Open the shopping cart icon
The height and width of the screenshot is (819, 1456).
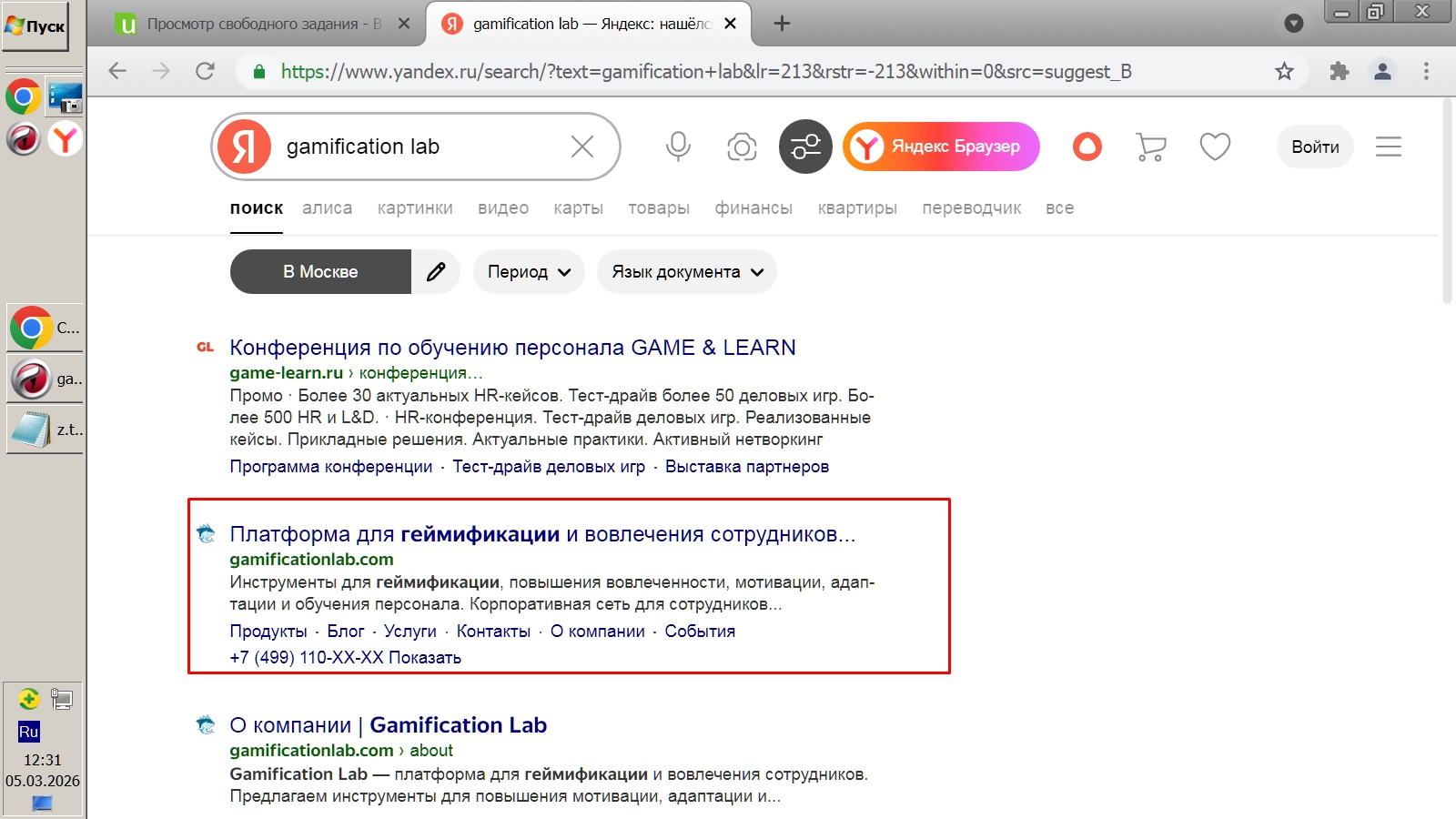[1151, 147]
